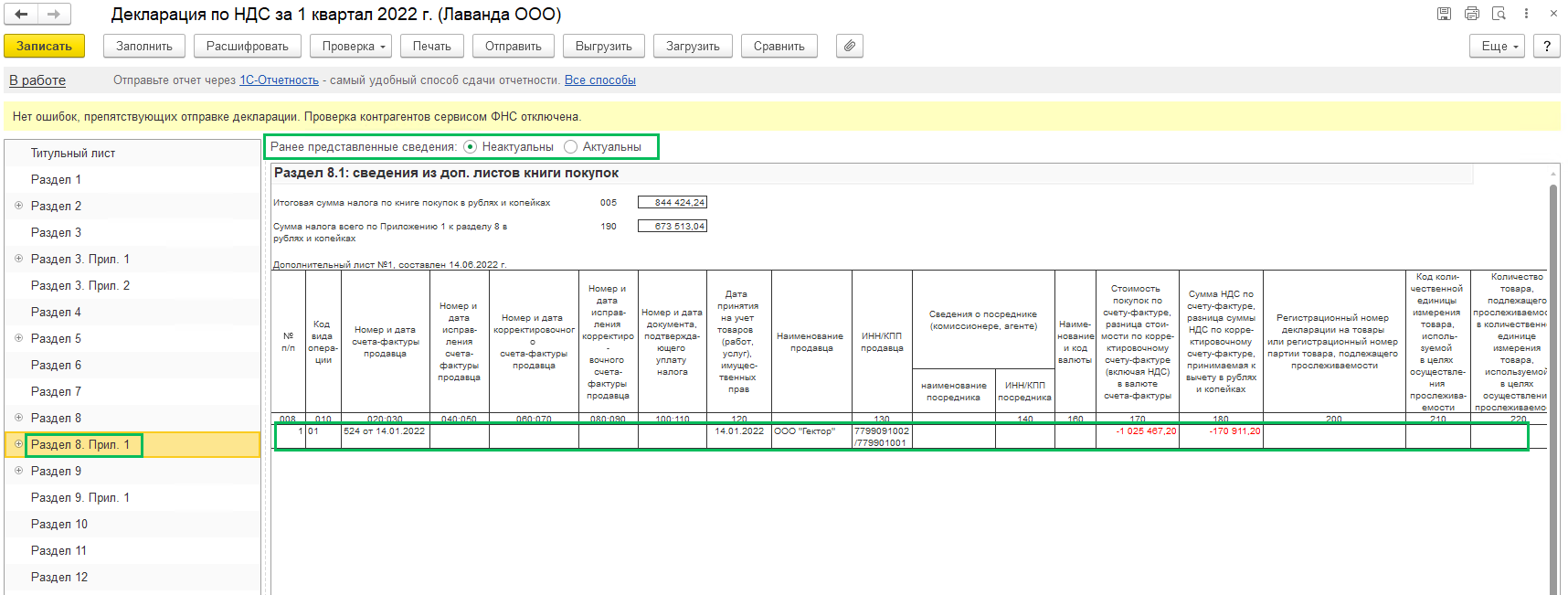1568x595 pixels.
Task: Expand the Раздел 9 tree node
Action: pos(18,471)
